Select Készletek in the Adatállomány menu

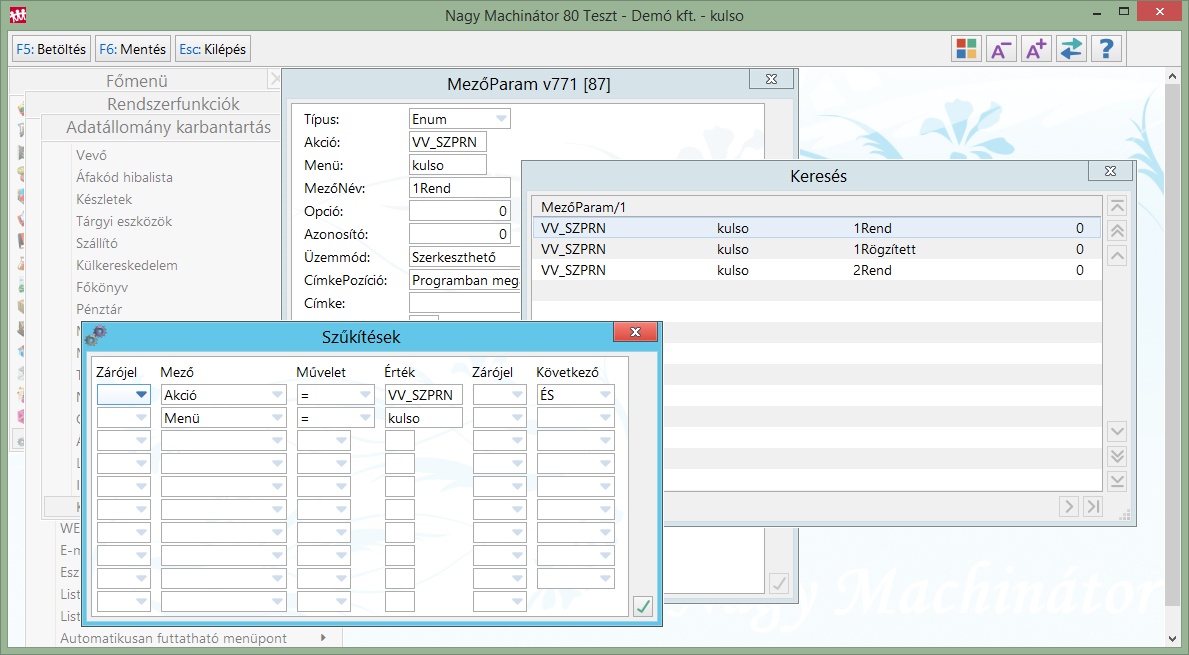pos(104,199)
